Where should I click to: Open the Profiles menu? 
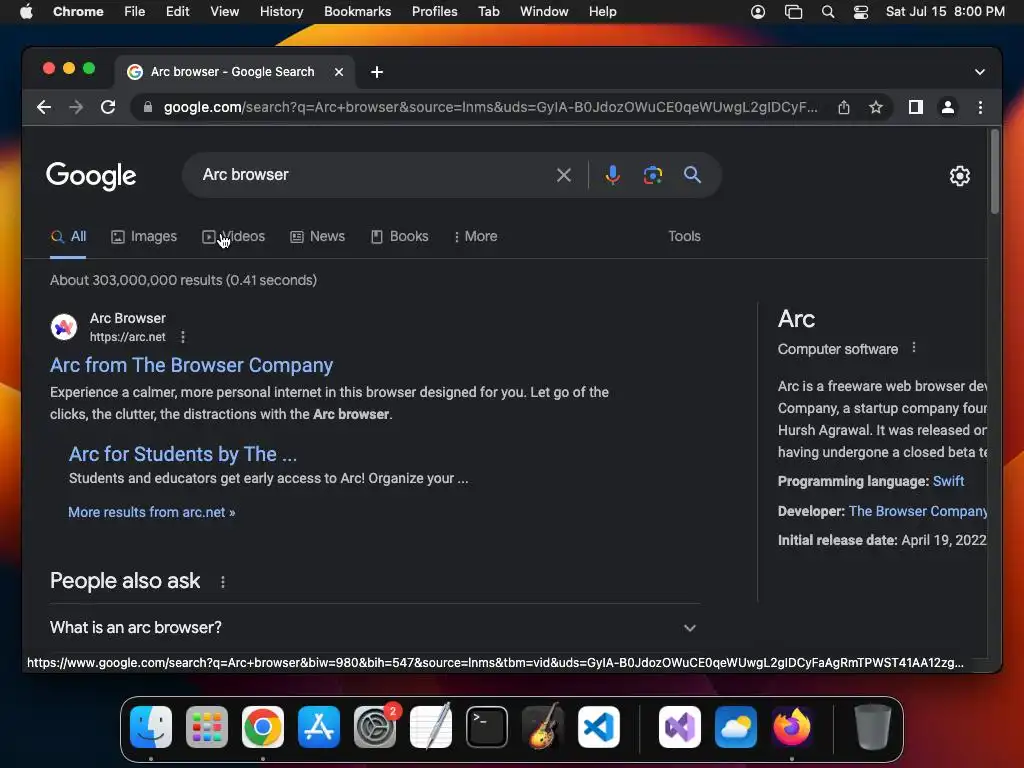click(x=434, y=12)
